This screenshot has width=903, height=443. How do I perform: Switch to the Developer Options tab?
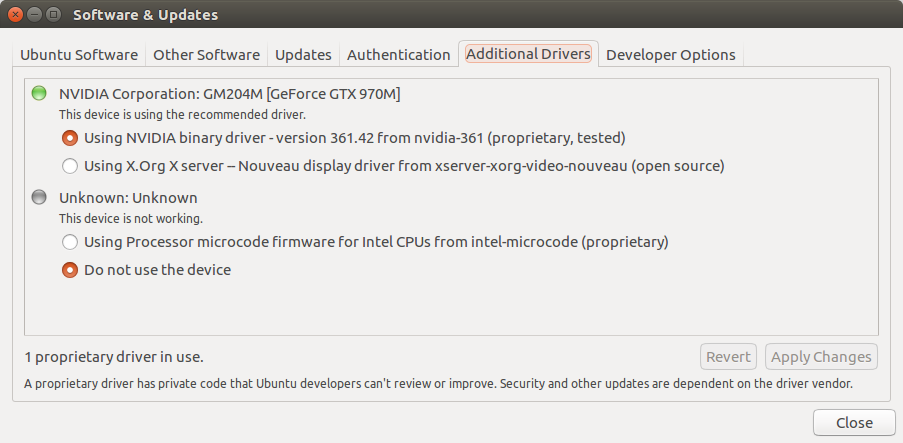point(670,55)
